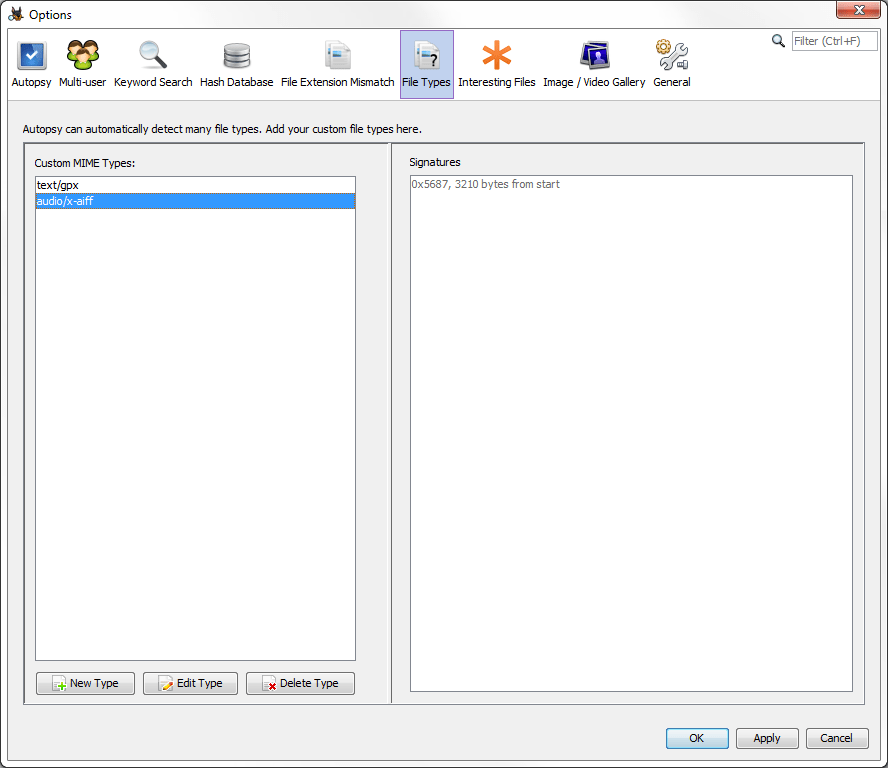The image size is (888, 768).
Task: Click the Edit Type button
Action: (x=190, y=683)
